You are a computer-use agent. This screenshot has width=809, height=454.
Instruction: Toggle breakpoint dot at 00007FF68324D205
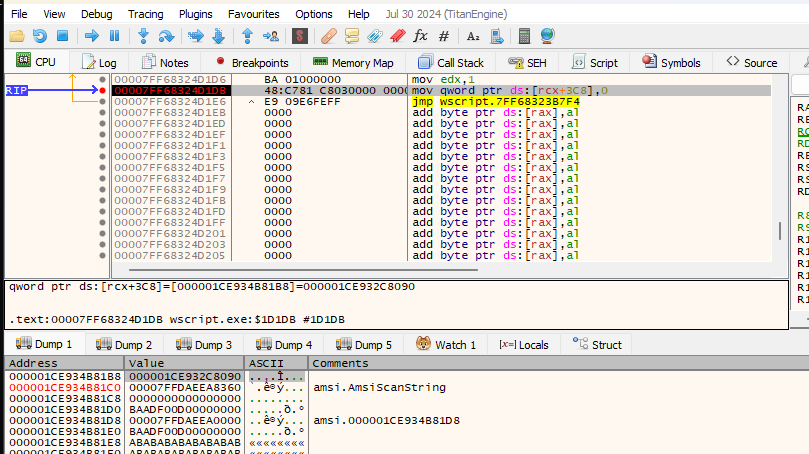[102, 255]
